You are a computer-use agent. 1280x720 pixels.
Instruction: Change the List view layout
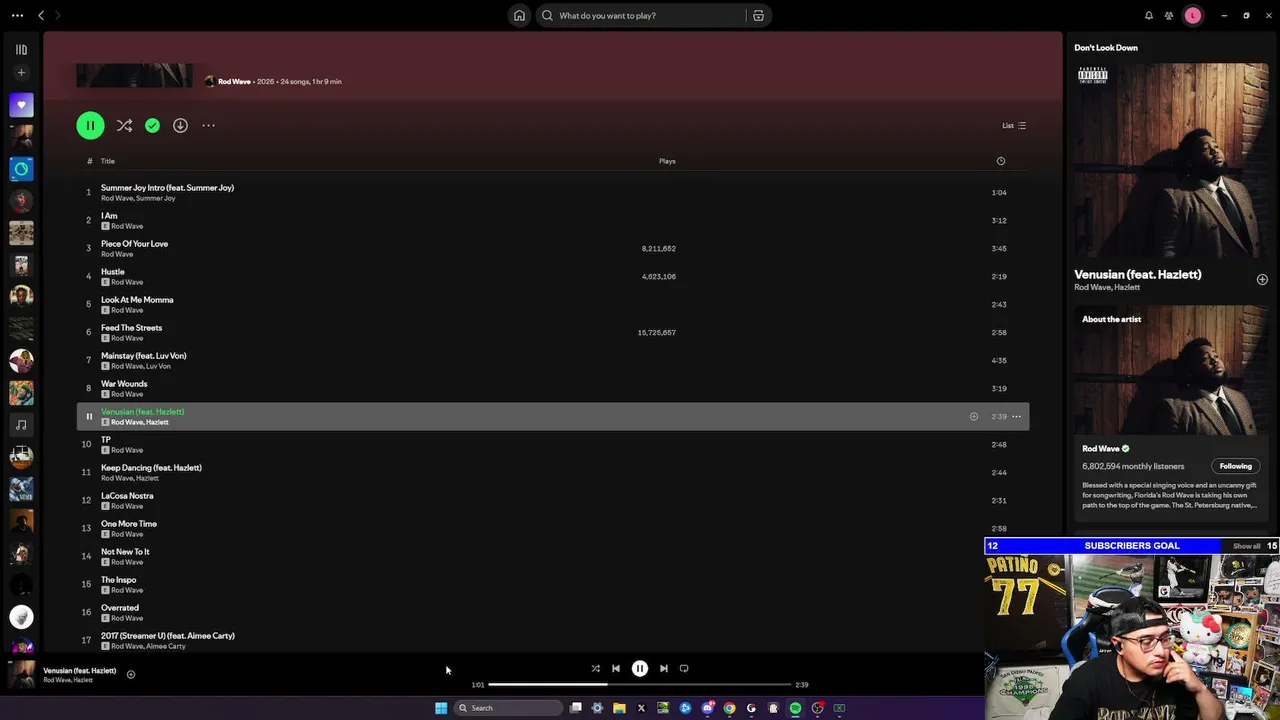pyautogui.click(x=1014, y=125)
